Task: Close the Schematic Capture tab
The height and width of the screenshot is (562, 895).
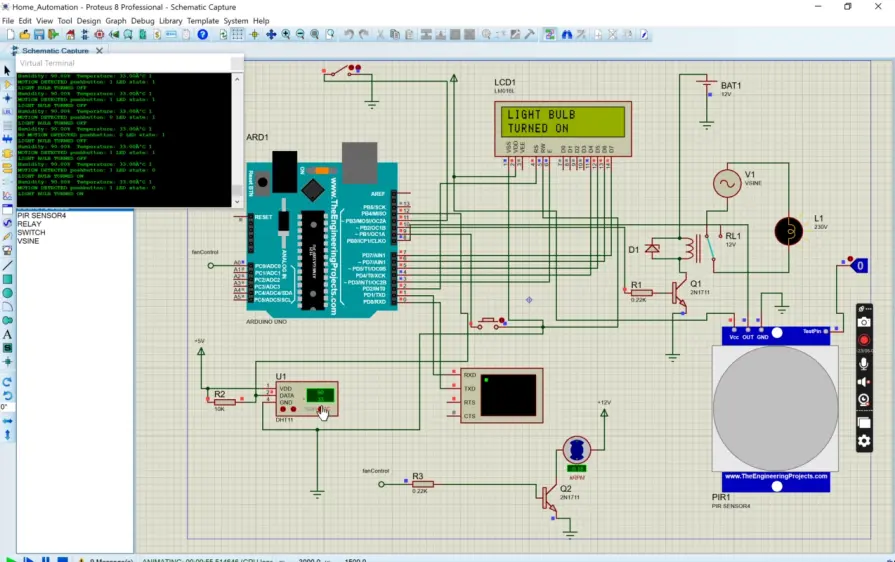Action: [99, 51]
